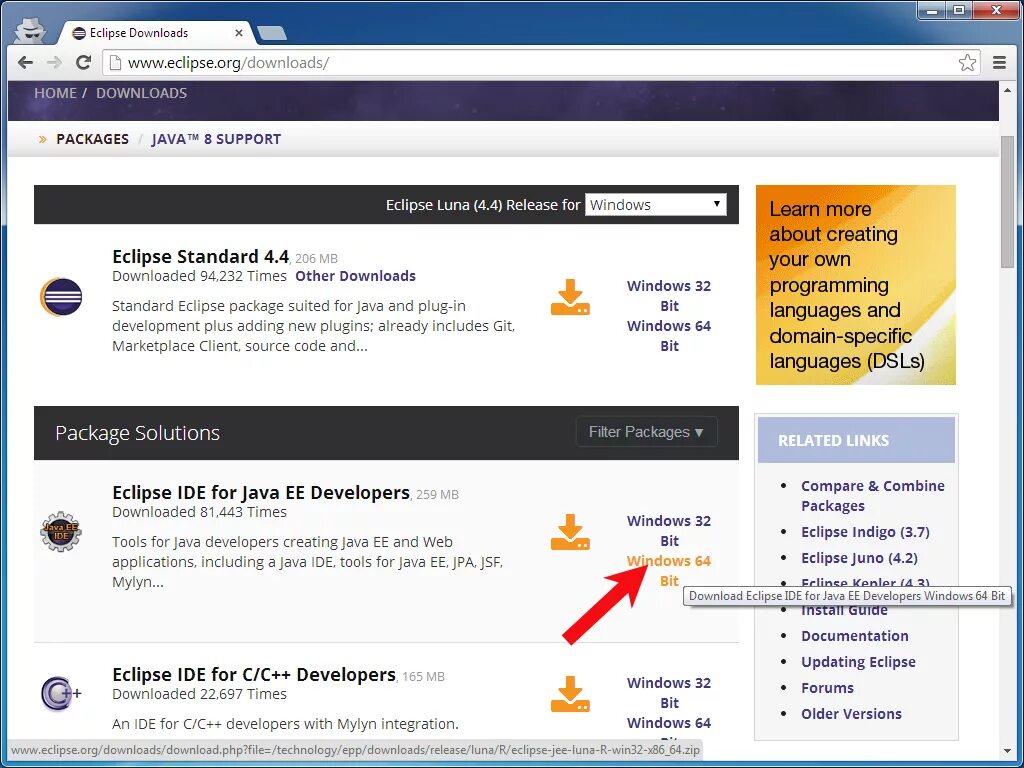Click the scrollbar down arrow

tap(1008, 752)
